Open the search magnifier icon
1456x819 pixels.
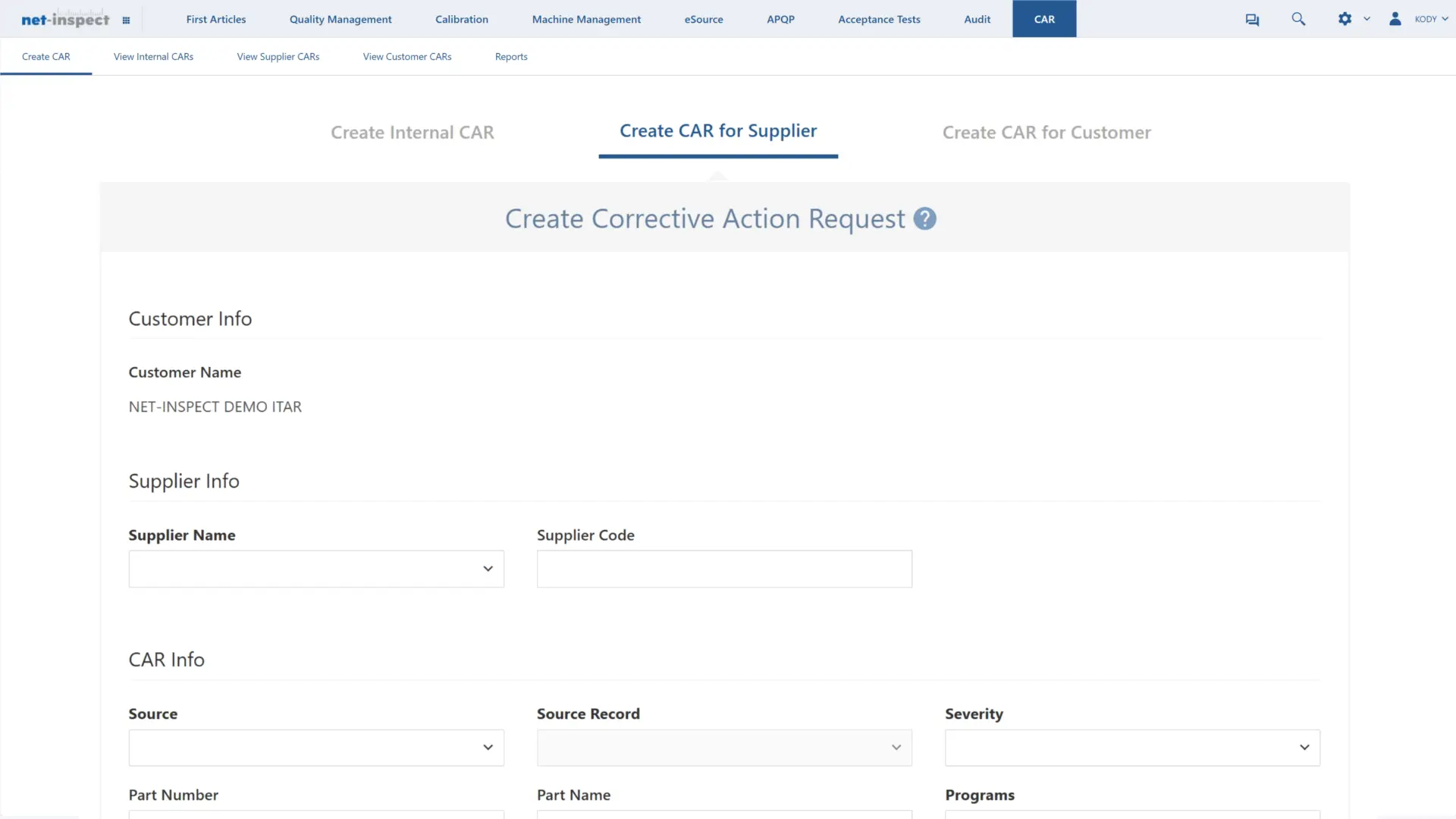1298,19
